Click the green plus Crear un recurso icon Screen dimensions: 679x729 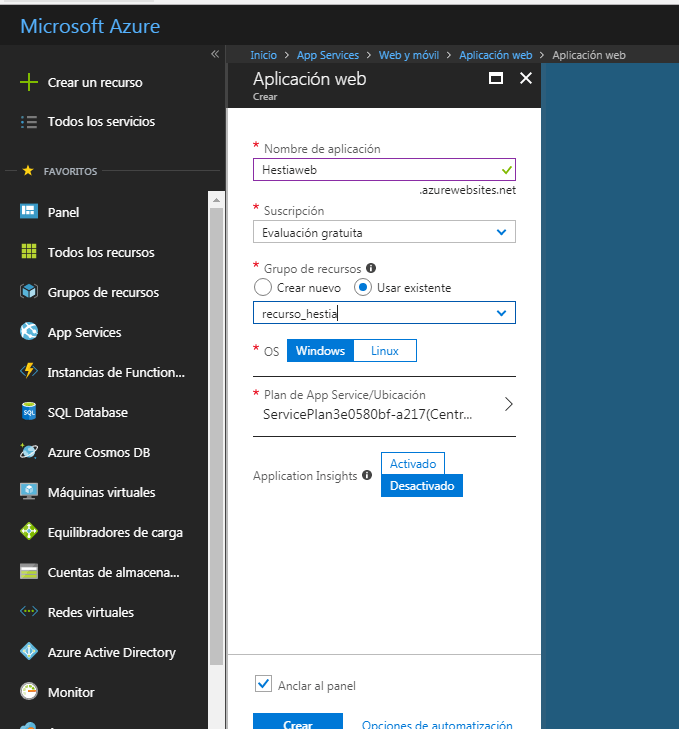[x=29, y=82]
